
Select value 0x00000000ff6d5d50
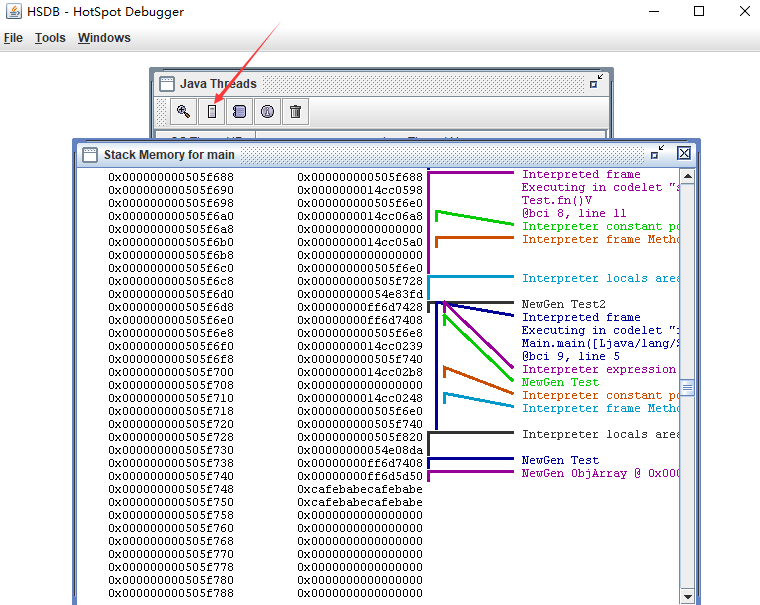coord(360,476)
